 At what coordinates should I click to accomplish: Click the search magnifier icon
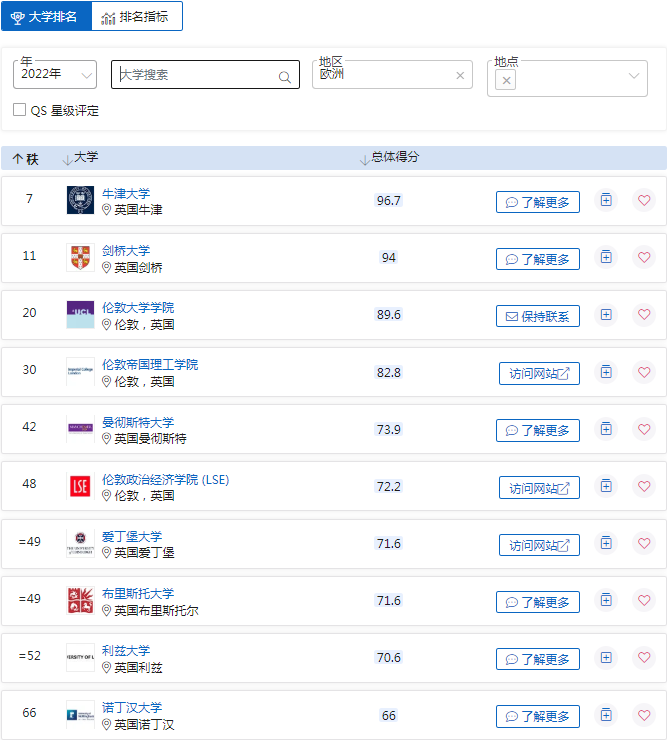point(285,76)
